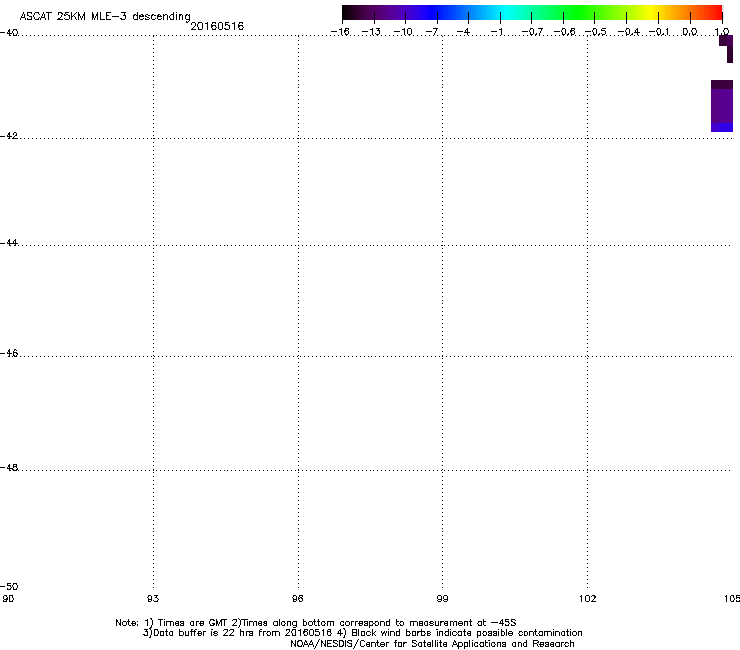This screenshot has width=740, height=650.
Task: Click the longitude label 93
Action: click(153, 599)
